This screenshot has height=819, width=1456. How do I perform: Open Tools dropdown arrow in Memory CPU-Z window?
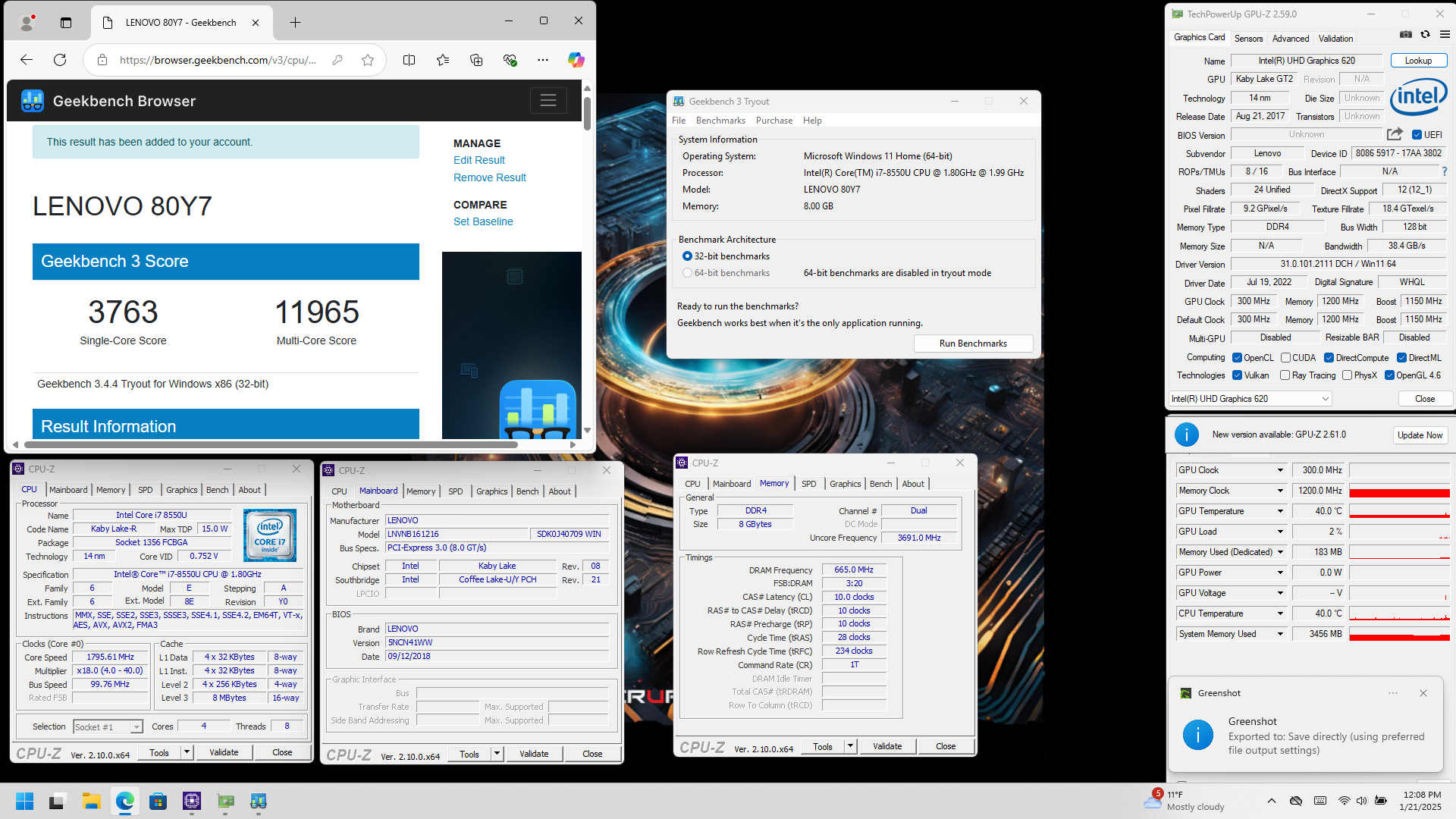(x=850, y=746)
